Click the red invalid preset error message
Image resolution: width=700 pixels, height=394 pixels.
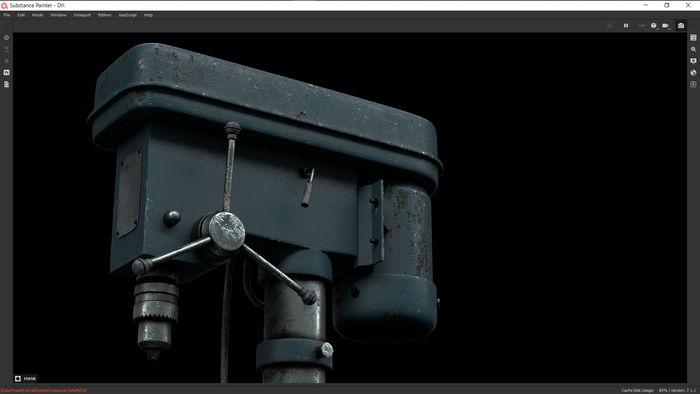pos(44,390)
